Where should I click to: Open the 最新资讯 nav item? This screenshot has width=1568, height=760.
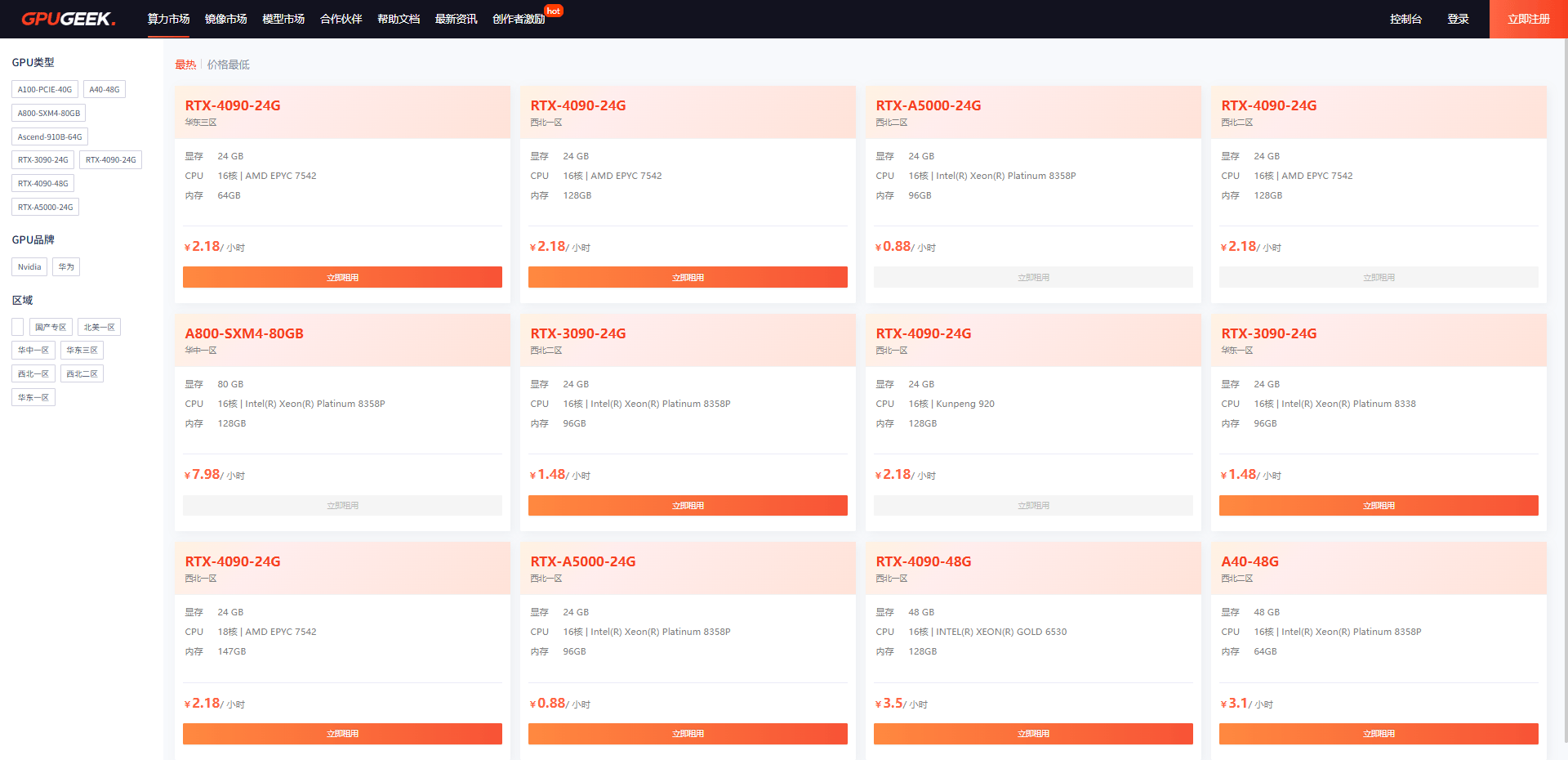[456, 19]
